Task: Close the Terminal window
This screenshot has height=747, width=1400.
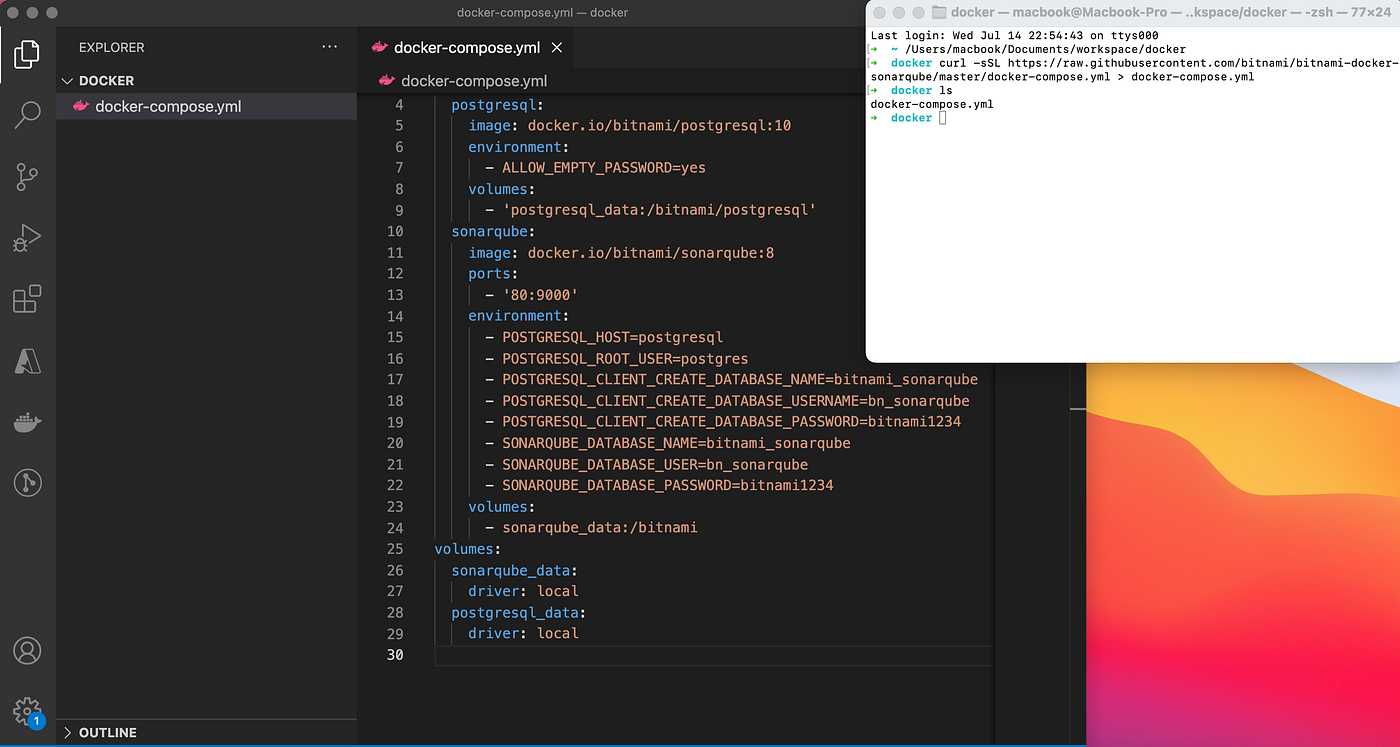Action: point(881,12)
